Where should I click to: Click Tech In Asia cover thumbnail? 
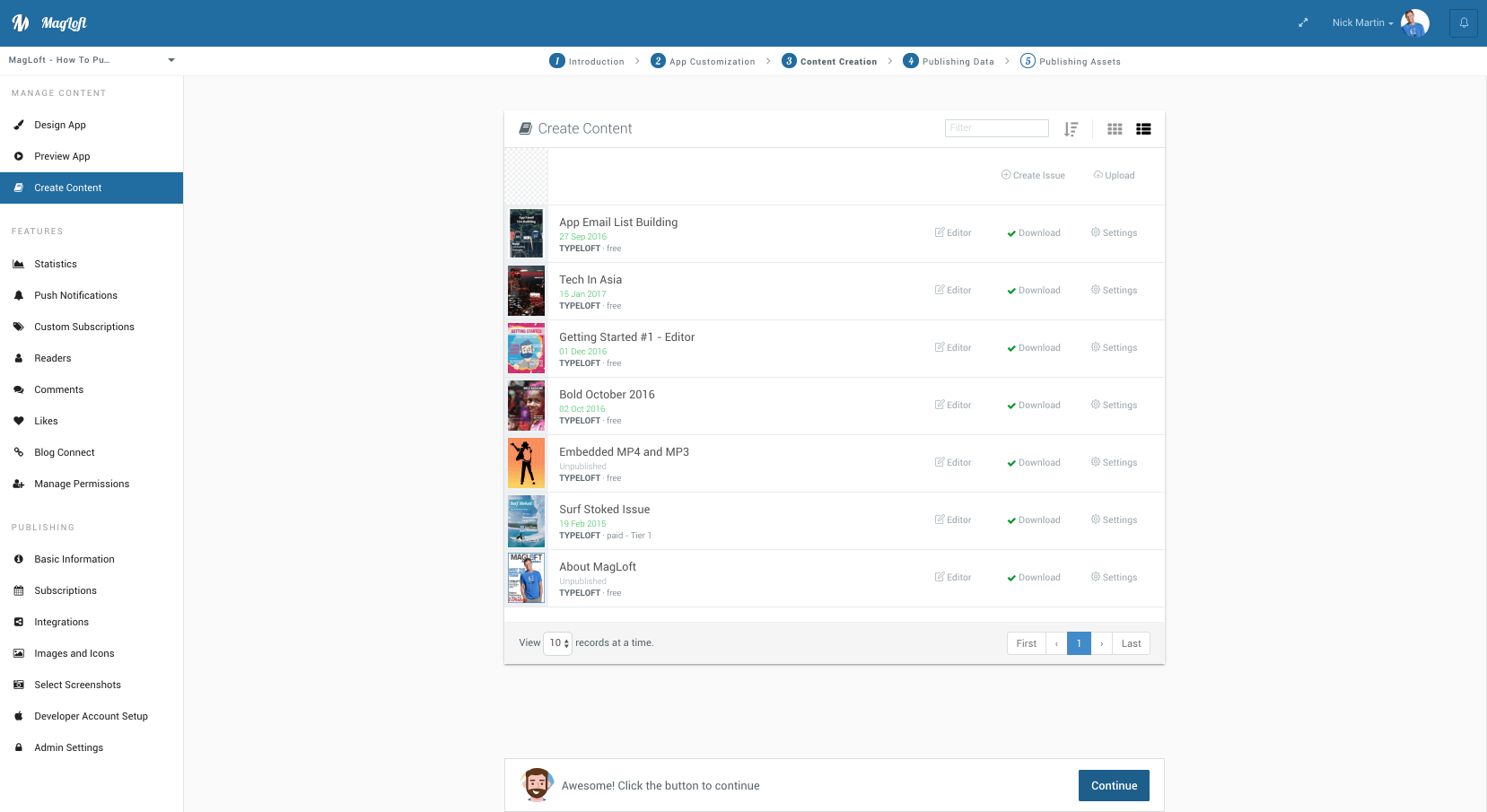[x=526, y=291]
